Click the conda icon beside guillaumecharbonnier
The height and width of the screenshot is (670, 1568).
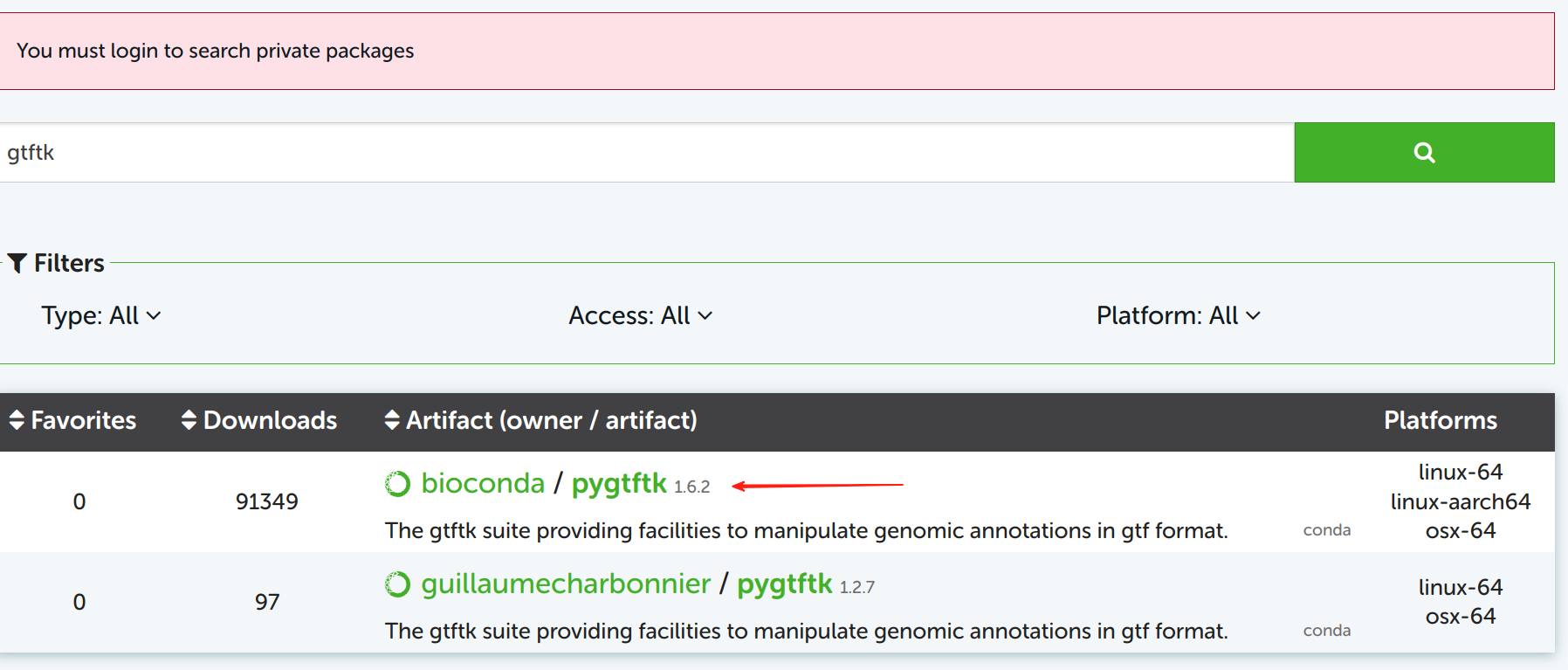(397, 584)
